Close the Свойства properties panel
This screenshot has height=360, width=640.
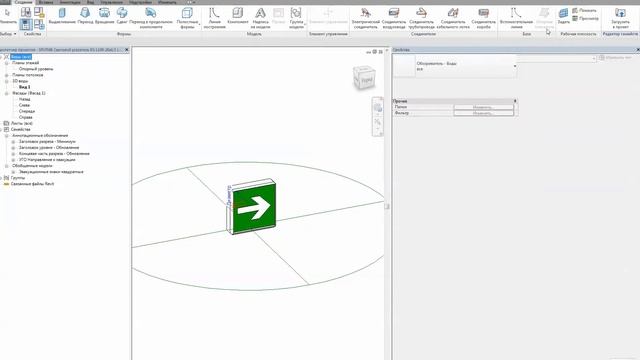(x=638, y=50)
